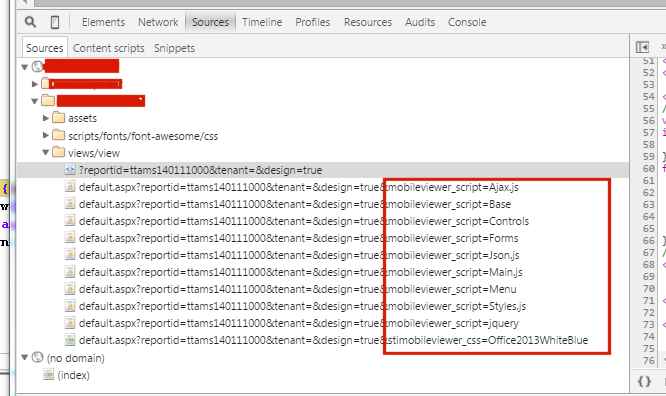Collapse the top redacted domain node
The width and height of the screenshot is (666, 396).
(25, 67)
